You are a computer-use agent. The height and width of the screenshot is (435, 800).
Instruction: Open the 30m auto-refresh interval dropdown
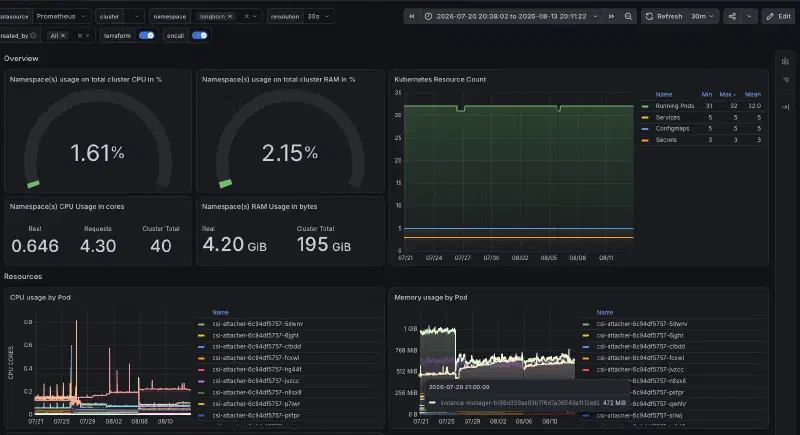[703, 16]
